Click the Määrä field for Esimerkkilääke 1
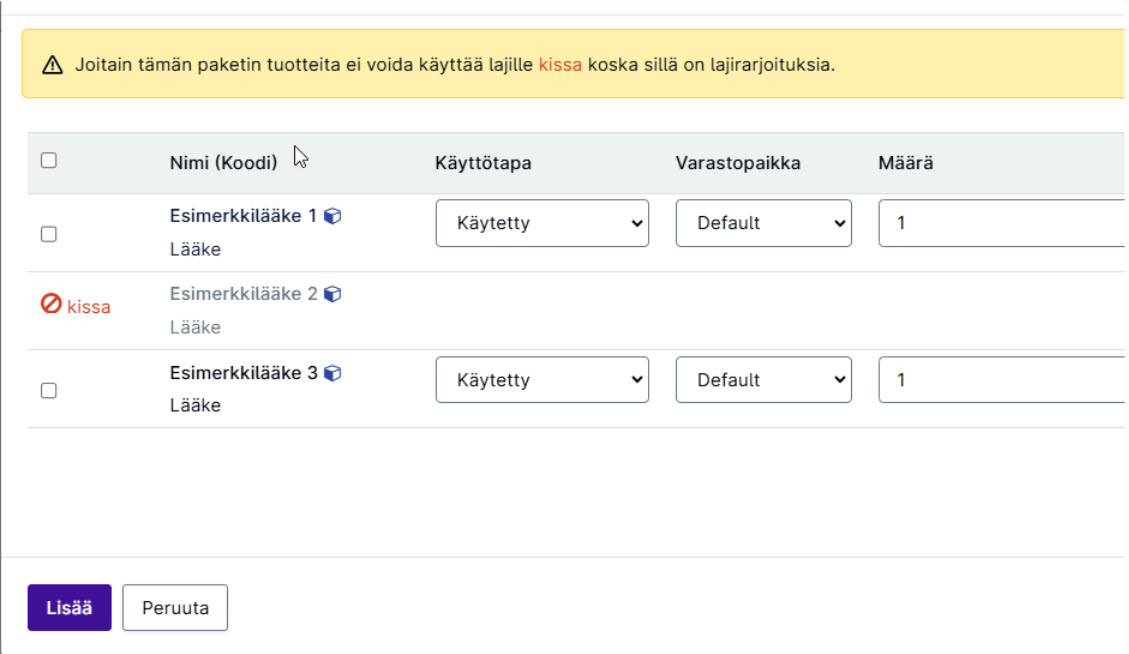1129x654 pixels. (x=1003, y=223)
